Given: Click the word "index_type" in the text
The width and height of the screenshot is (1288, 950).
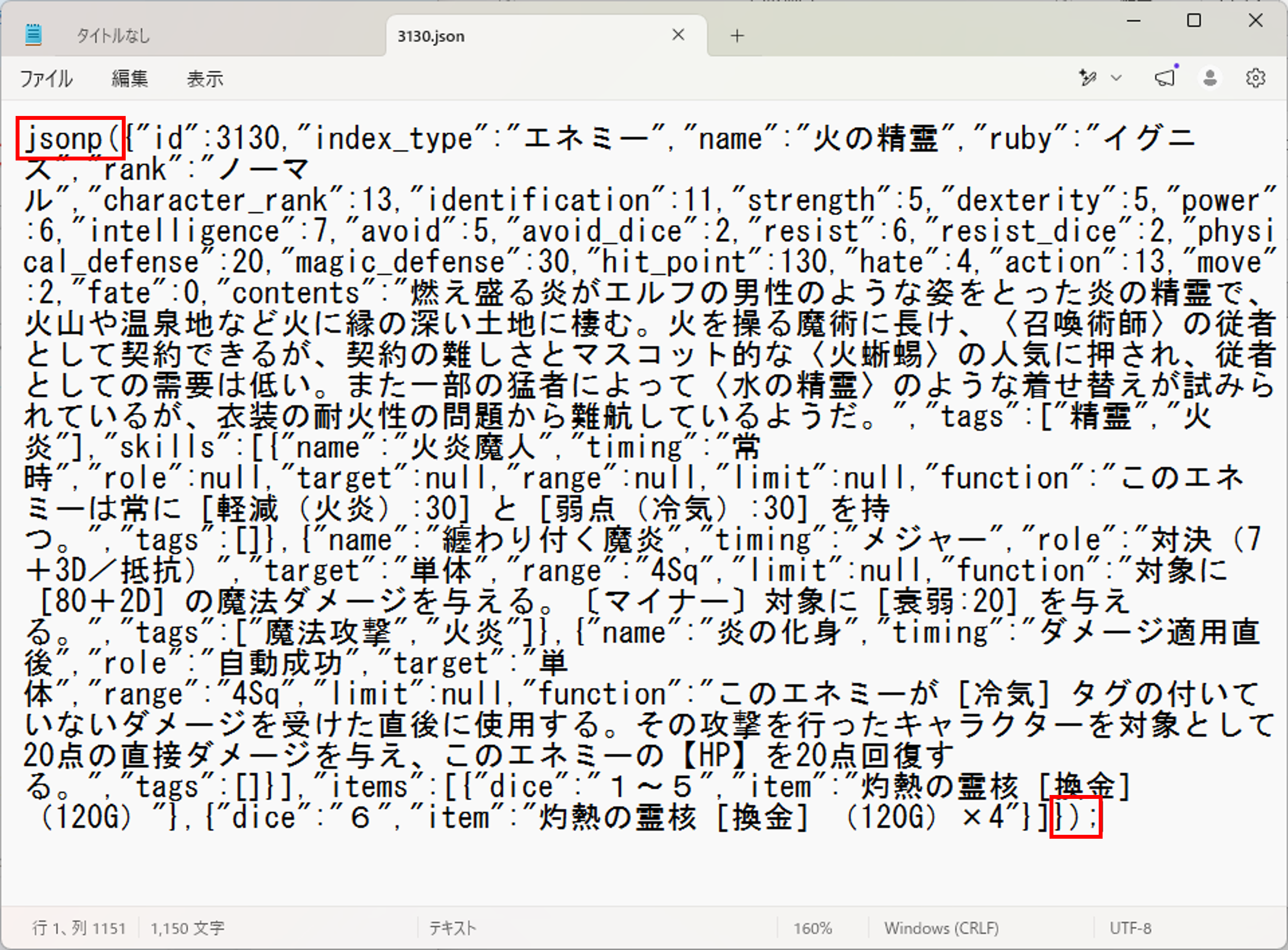Looking at the screenshot, I should click(394, 139).
